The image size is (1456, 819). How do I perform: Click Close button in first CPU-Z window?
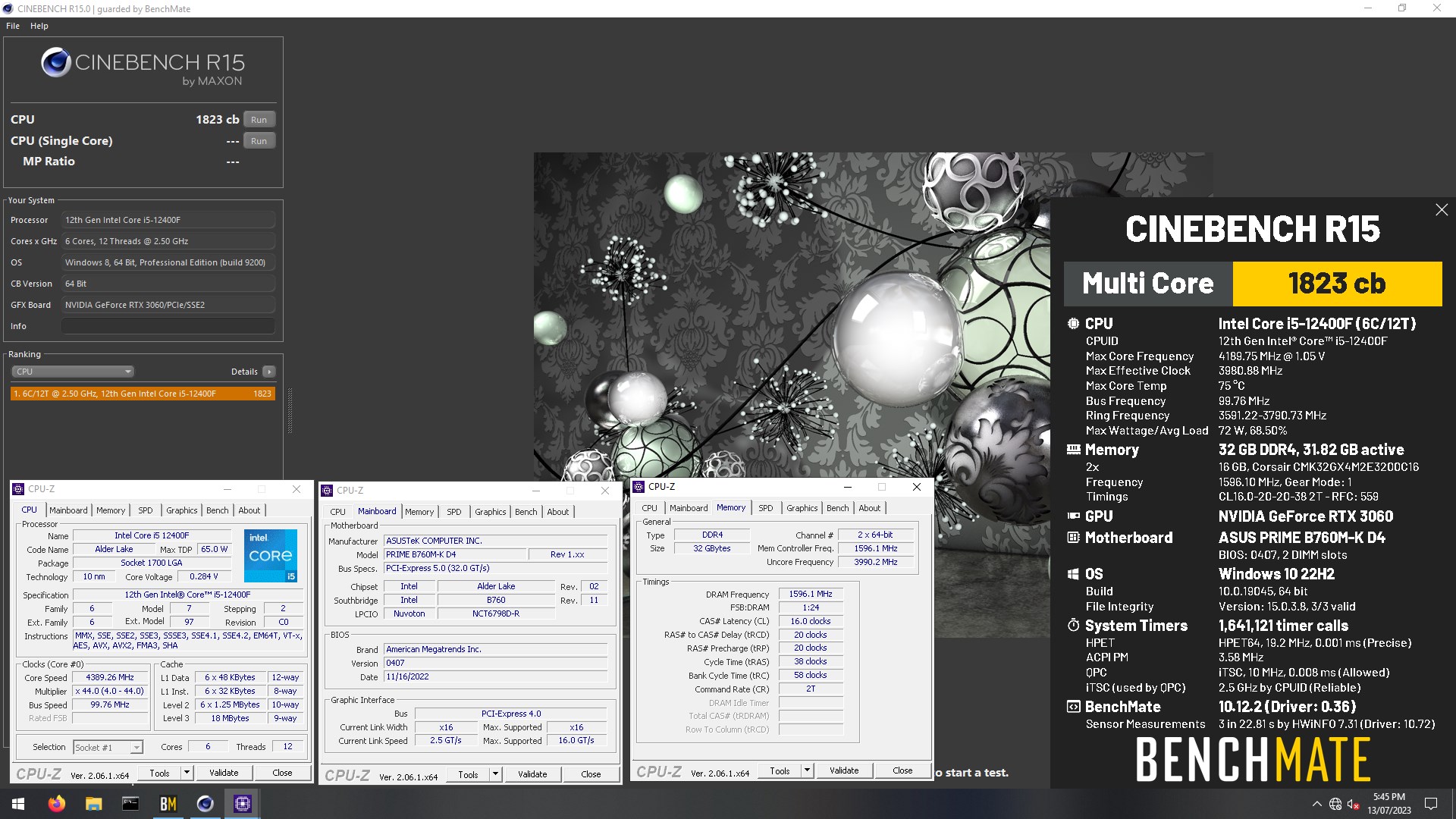[282, 773]
